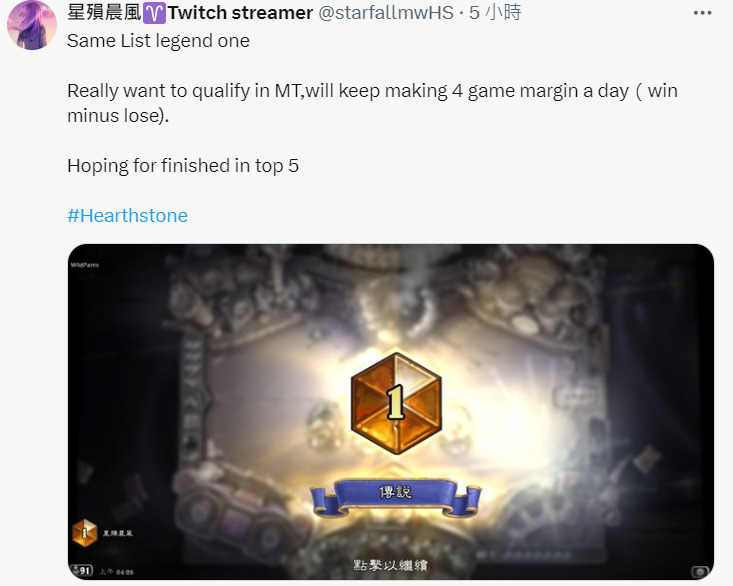Click the in-game settings gear icon
This screenshot has width=733, height=586.
coord(700,572)
